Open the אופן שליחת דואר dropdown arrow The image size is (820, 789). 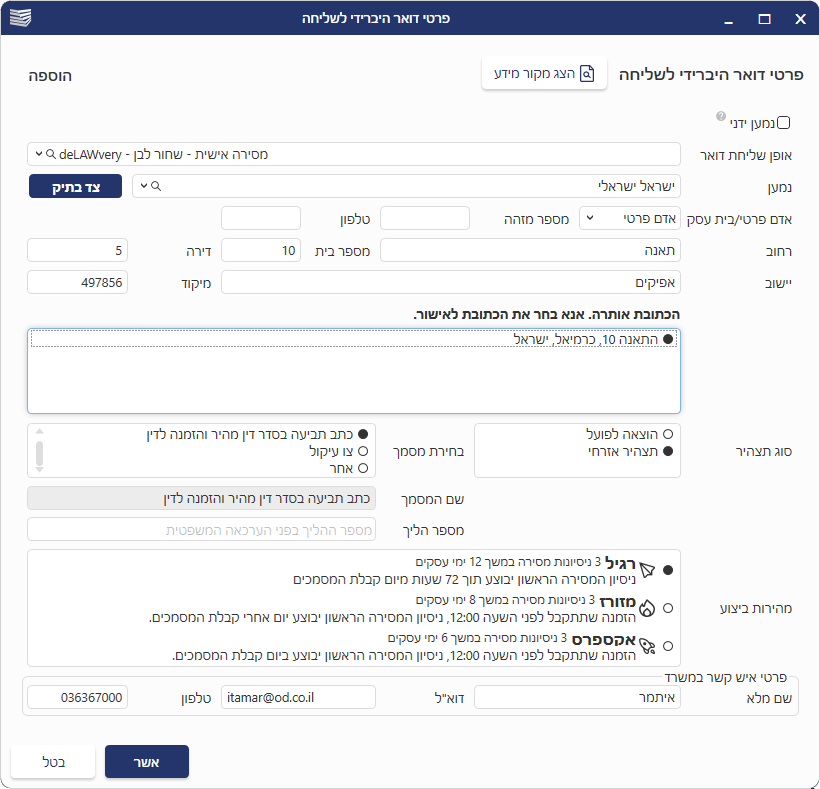38,155
